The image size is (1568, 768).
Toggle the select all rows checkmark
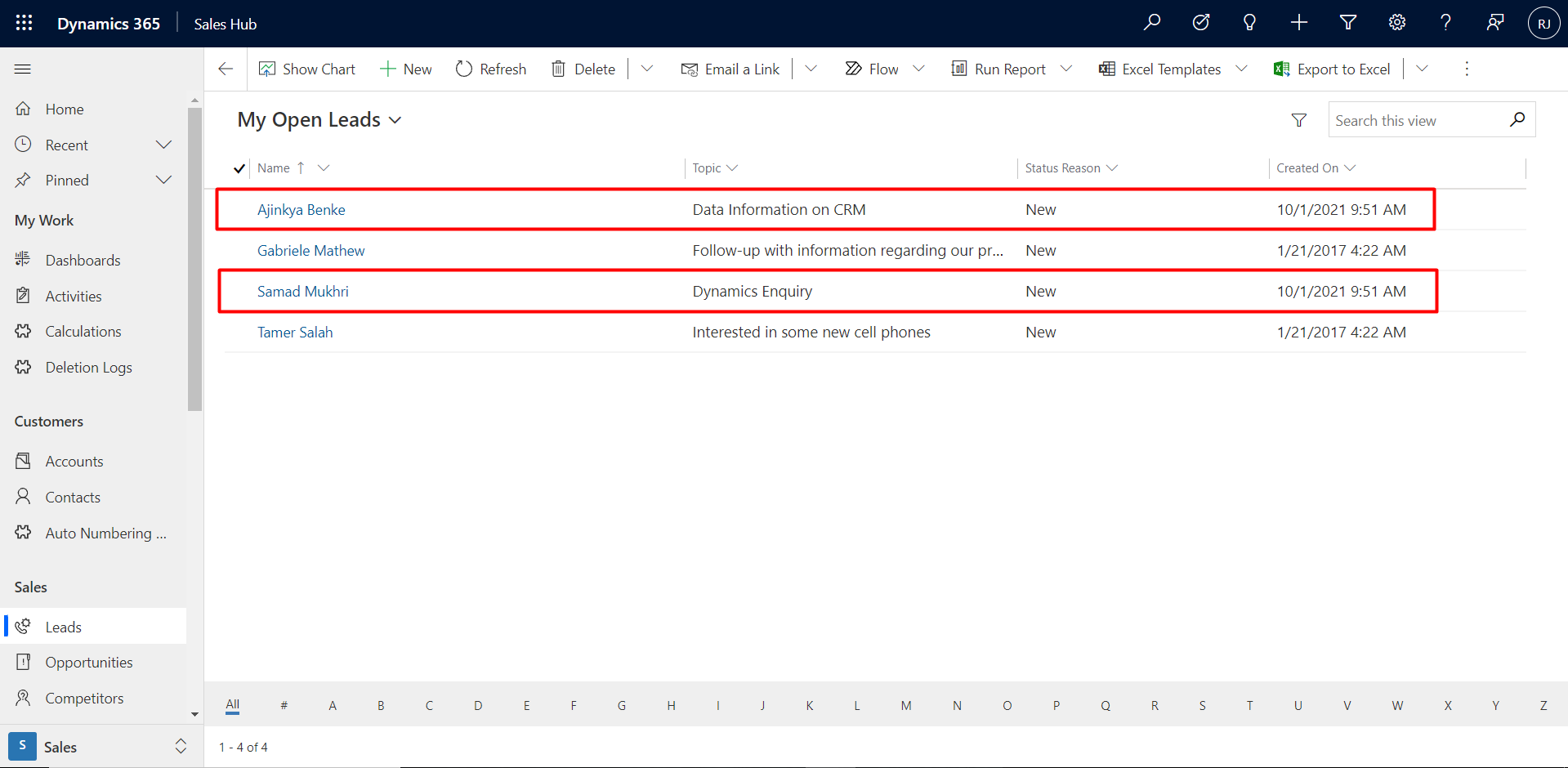239,168
